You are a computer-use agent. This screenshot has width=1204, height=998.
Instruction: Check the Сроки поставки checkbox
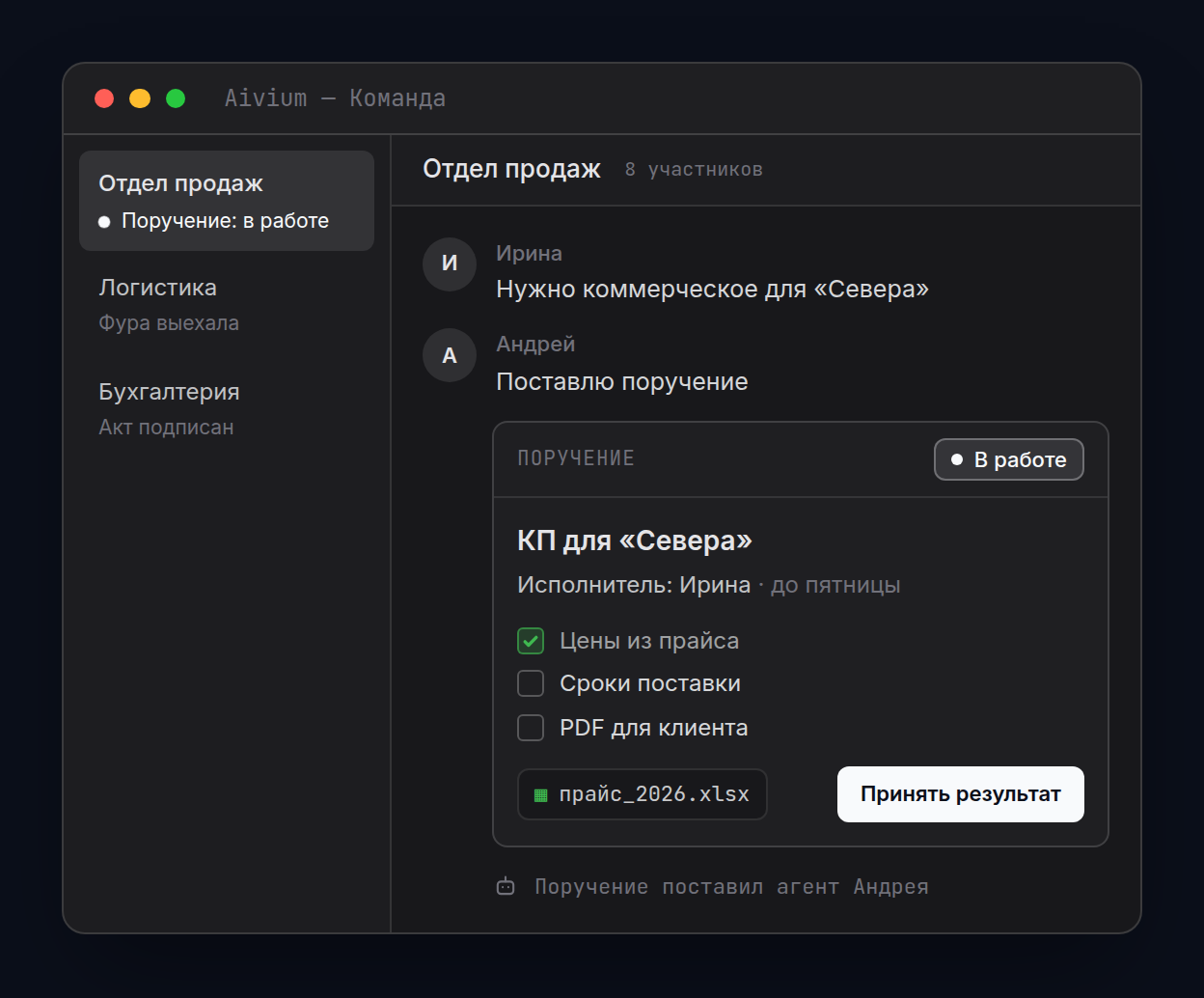(x=531, y=683)
